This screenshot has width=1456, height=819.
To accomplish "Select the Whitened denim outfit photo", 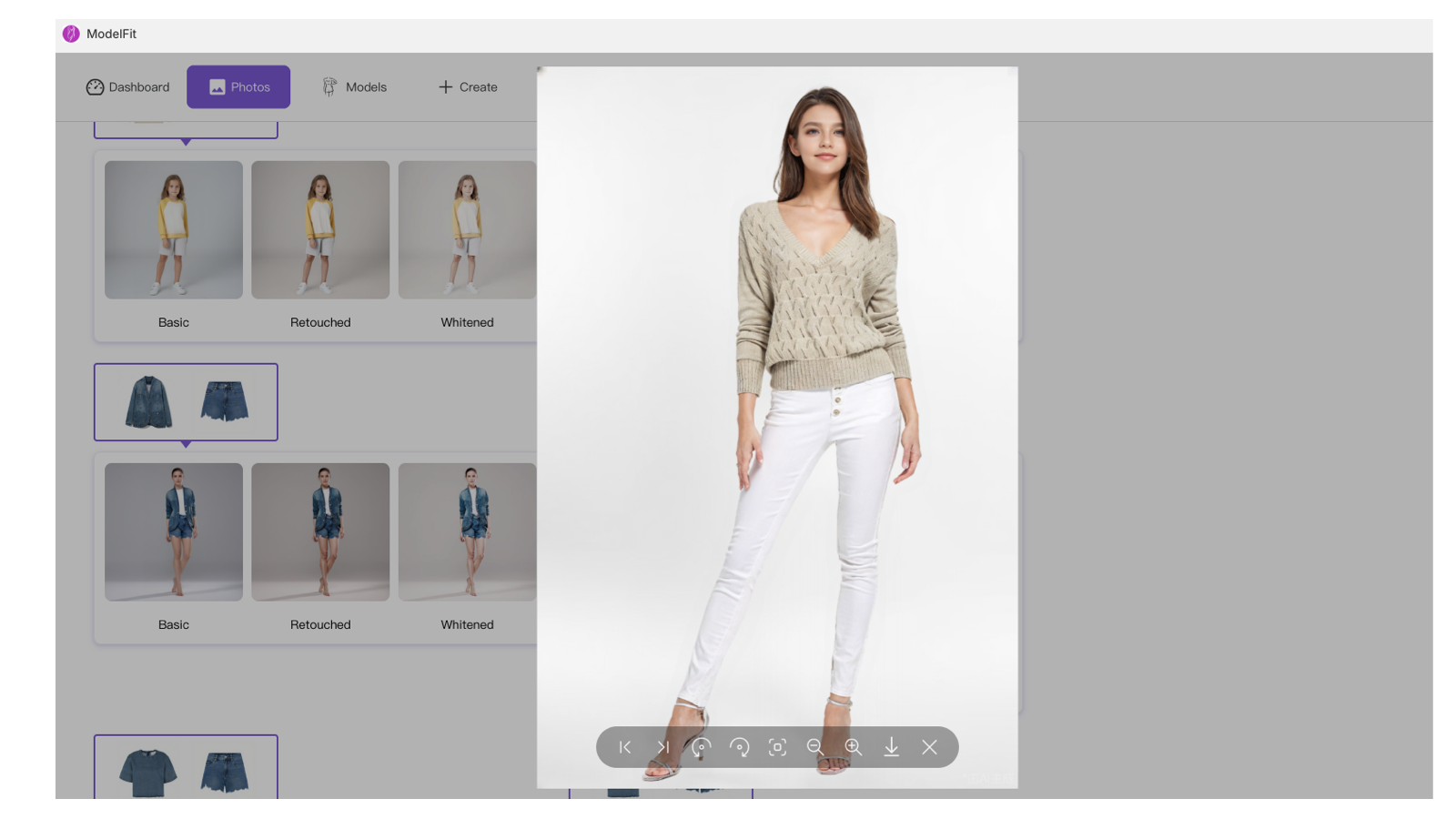I will click(467, 532).
